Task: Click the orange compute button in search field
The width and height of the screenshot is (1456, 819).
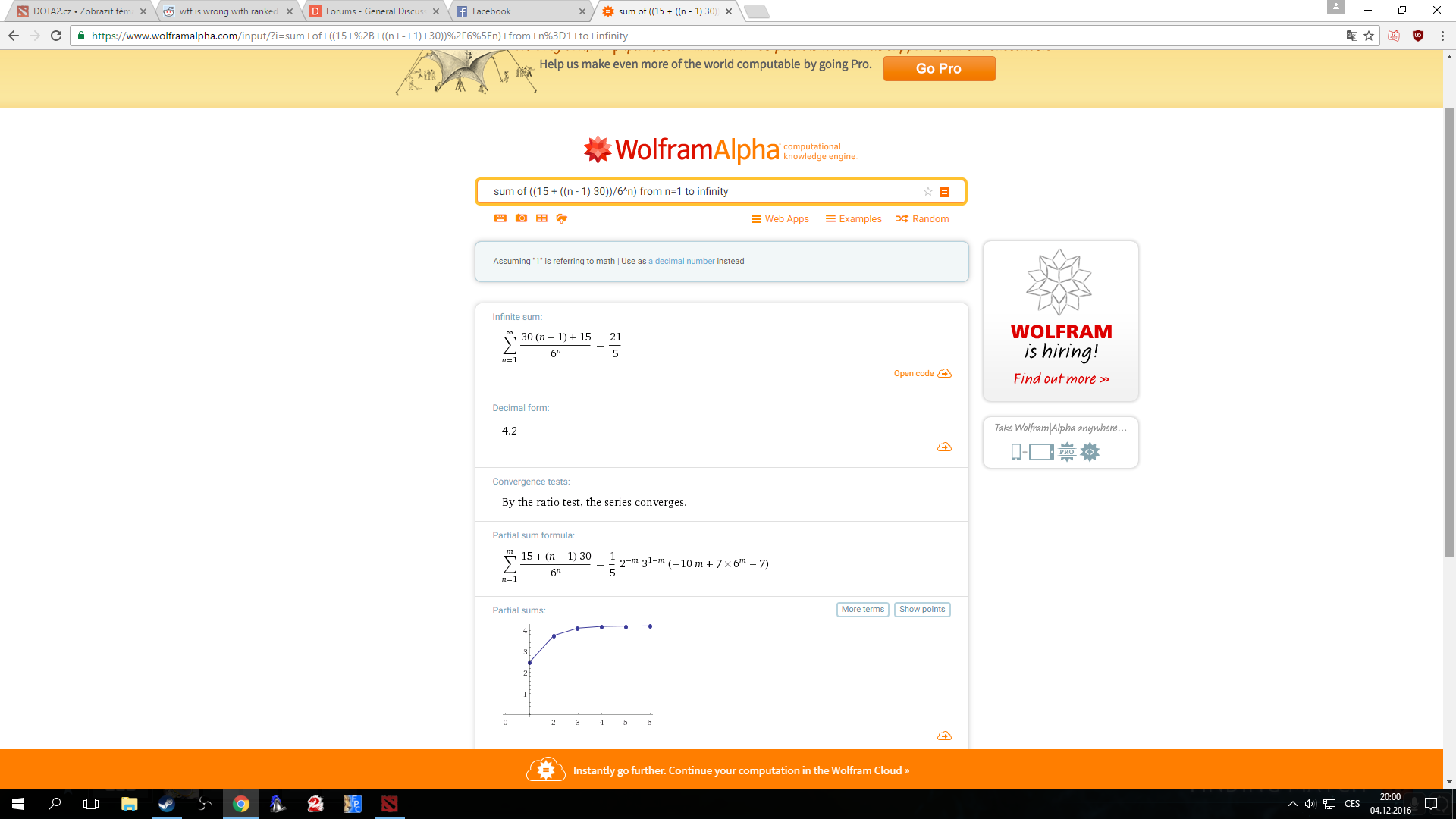Action: (x=945, y=192)
